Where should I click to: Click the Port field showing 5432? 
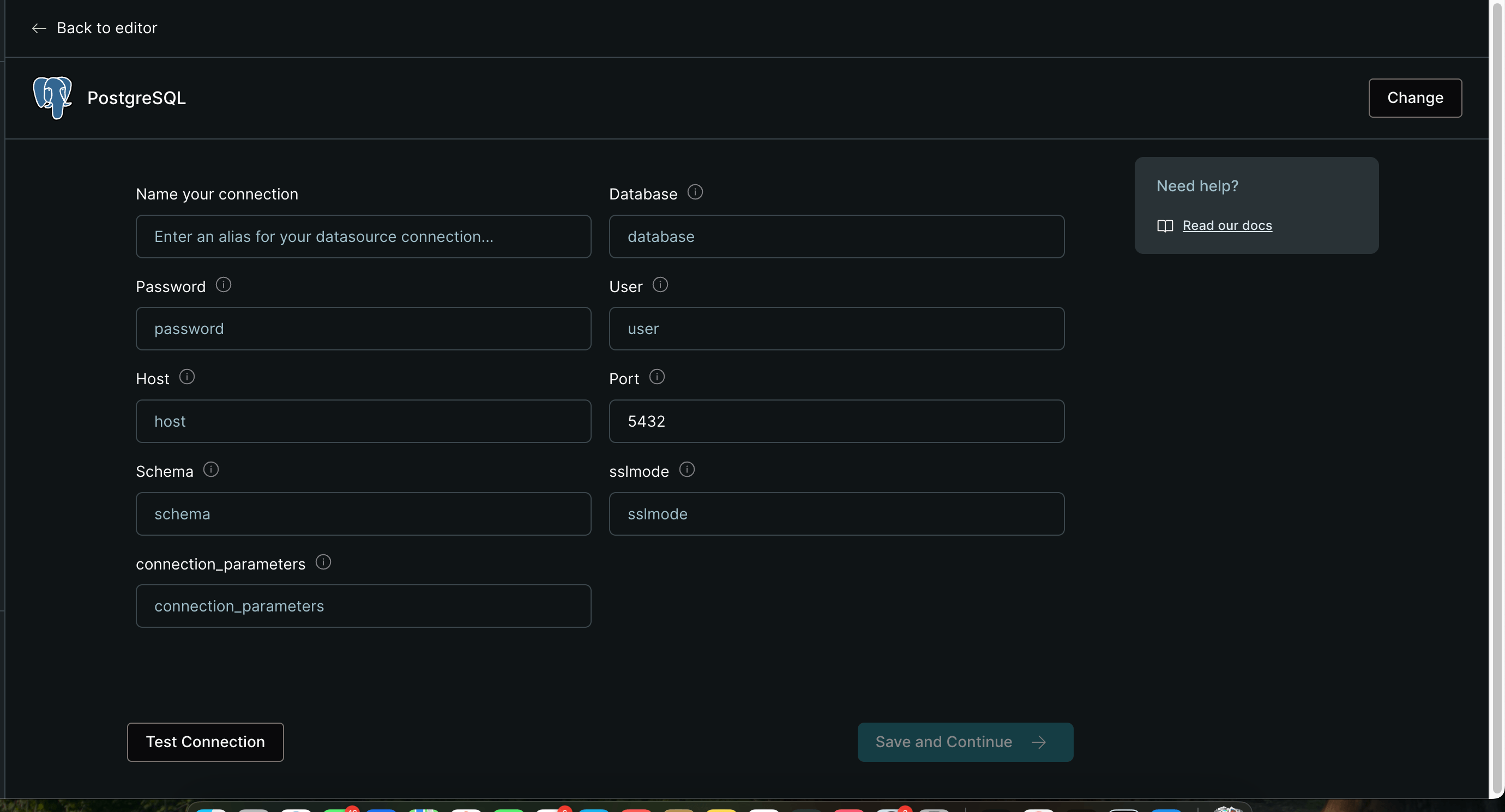point(836,421)
